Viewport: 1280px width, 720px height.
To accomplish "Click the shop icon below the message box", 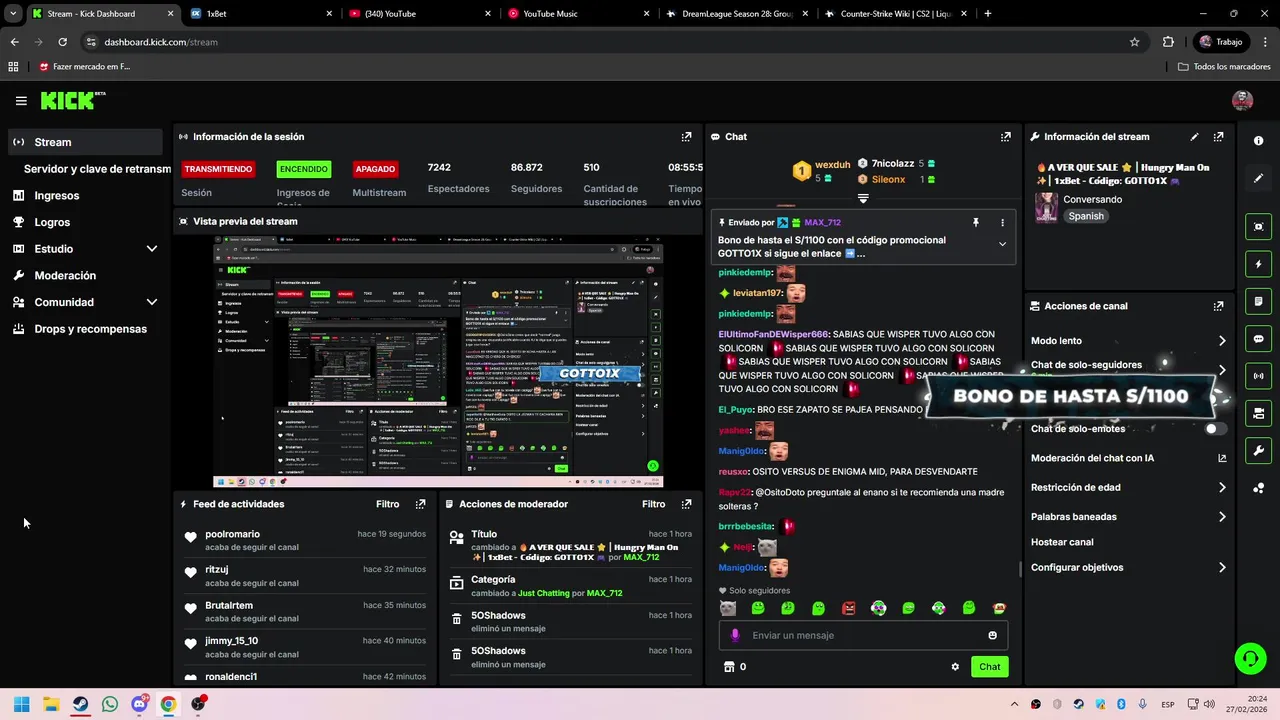I will click(x=728, y=667).
